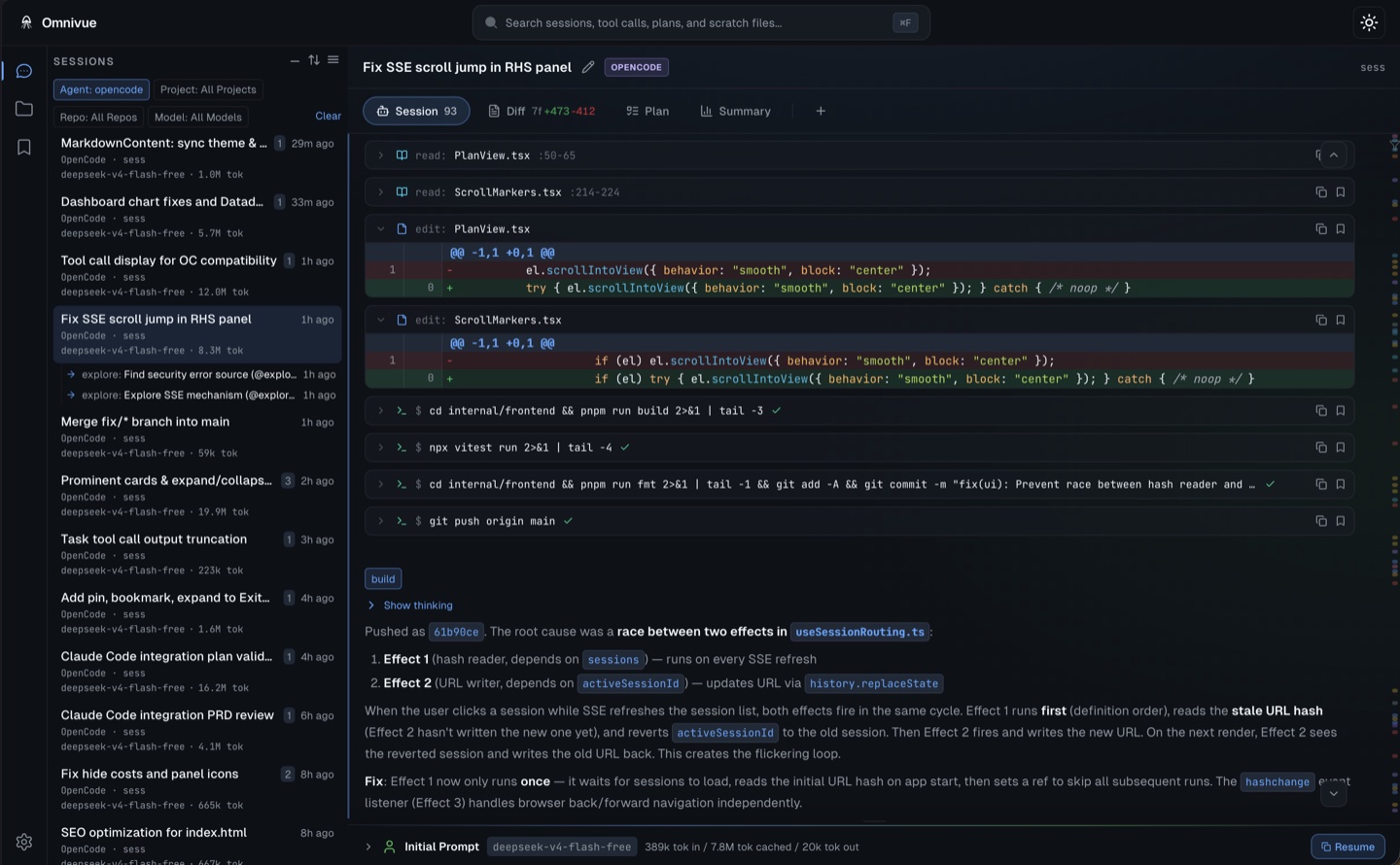Click the 61b90ce commit hash
This screenshot has height=865, width=1400.
[457, 633]
